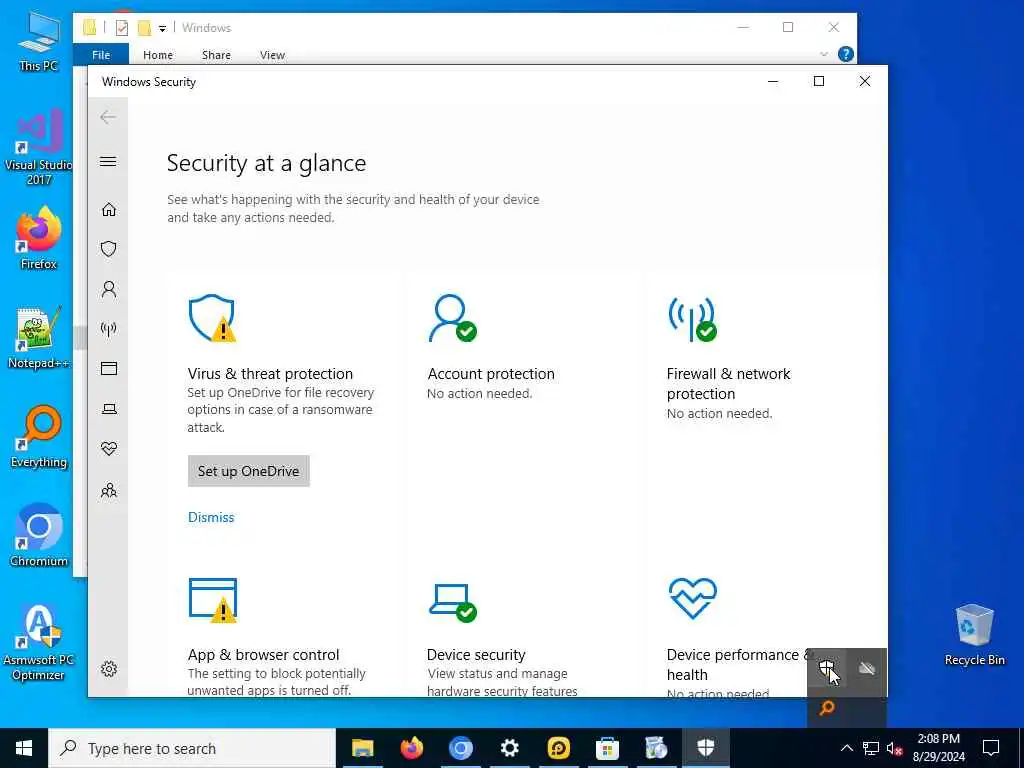
Task: Click Properties checkmark icon in Explorer title bar
Action: [121, 27]
